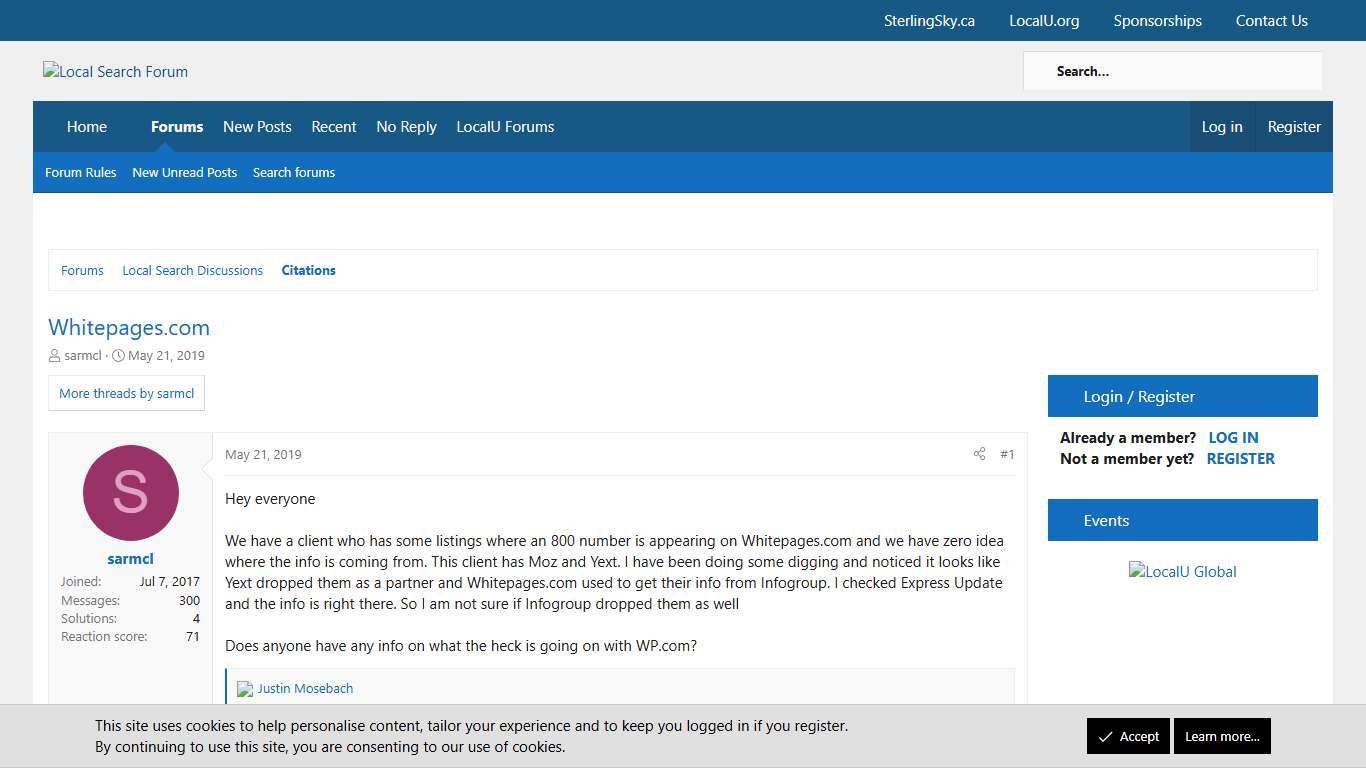The width and height of the screenshot is (1366, 768).
Task: Click Forum Rules in the sub-navigation
Action: point(80,172)
